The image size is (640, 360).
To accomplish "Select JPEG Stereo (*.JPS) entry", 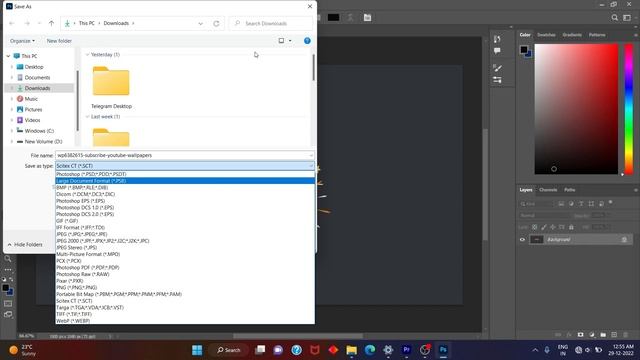I will 185,247.
